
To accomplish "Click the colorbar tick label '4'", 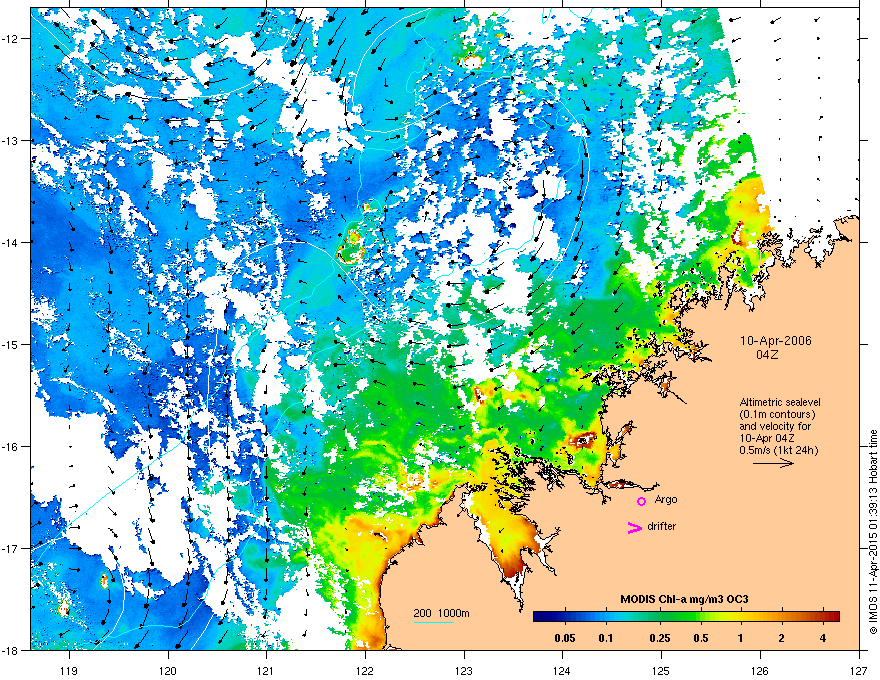I will pos(822,638).
